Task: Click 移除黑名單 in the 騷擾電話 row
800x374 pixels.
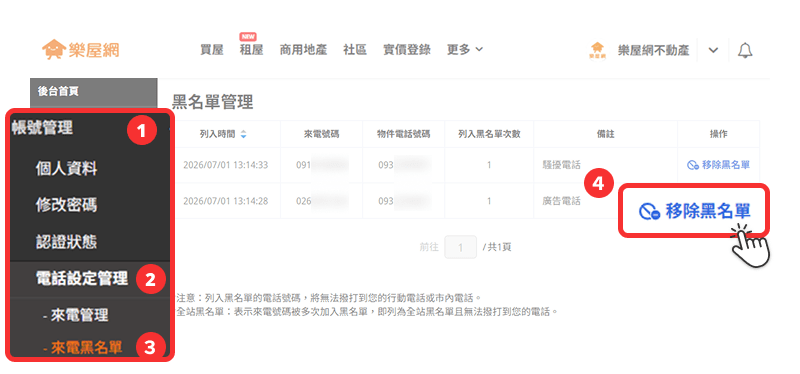Action: pyautogui.click(x=718, y=165)
